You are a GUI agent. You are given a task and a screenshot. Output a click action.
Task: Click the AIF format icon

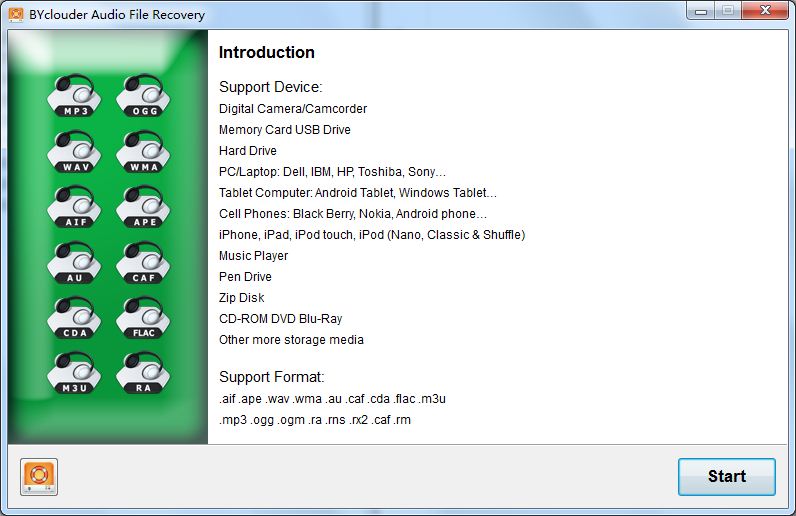74,207
